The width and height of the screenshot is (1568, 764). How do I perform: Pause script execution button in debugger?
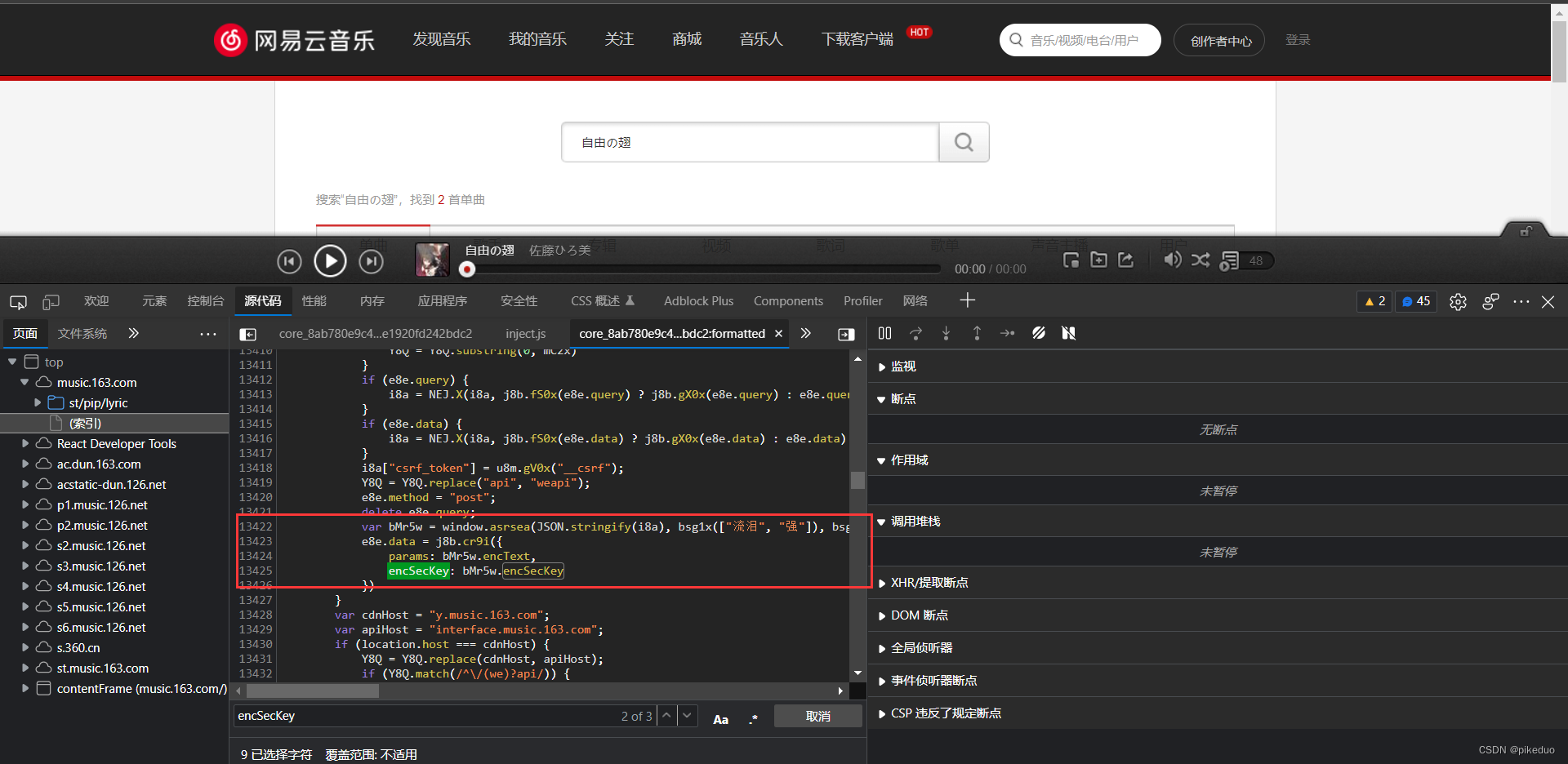[x=884, y=333]
